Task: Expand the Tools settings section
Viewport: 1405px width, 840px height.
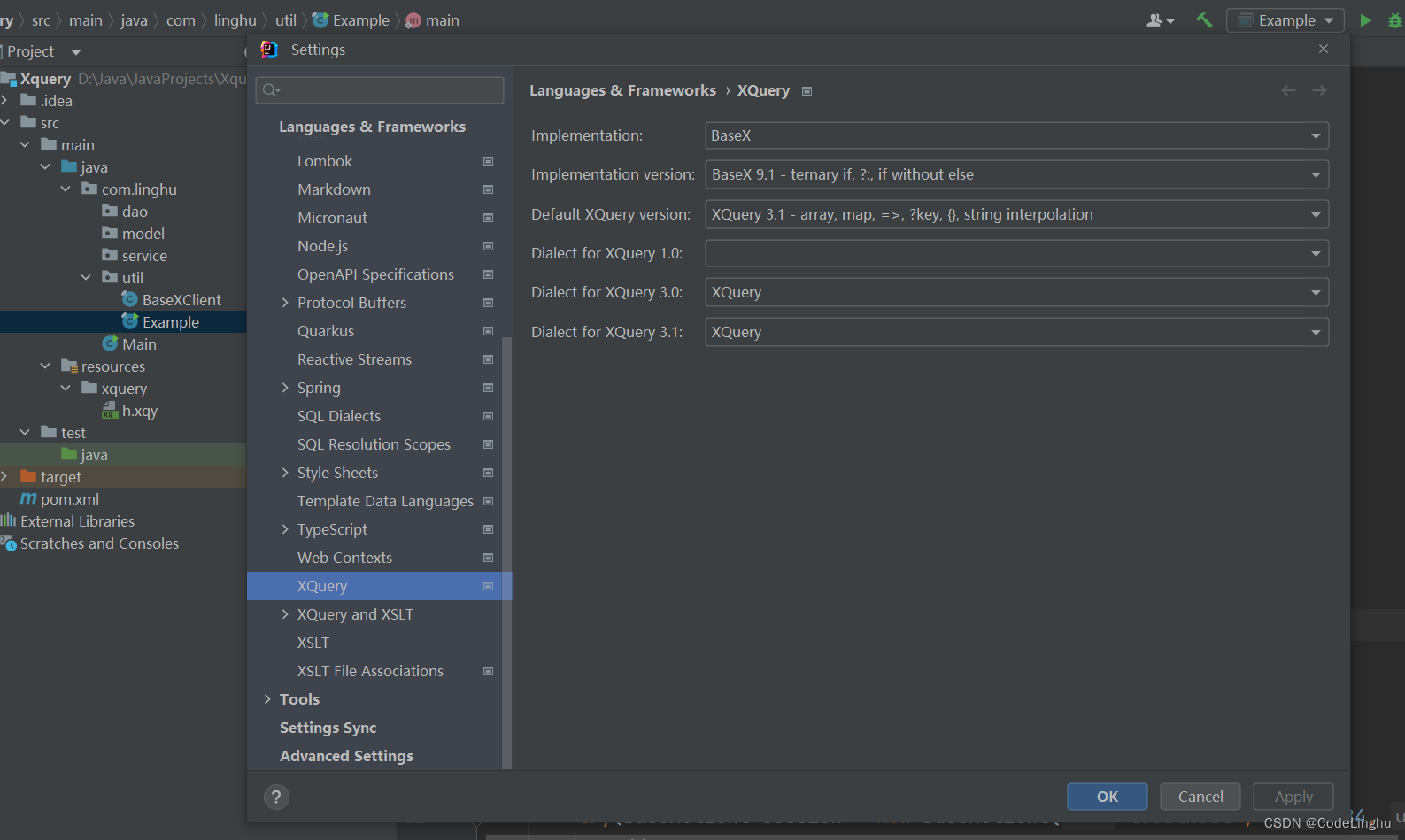Action: click(x=267, y=699)
